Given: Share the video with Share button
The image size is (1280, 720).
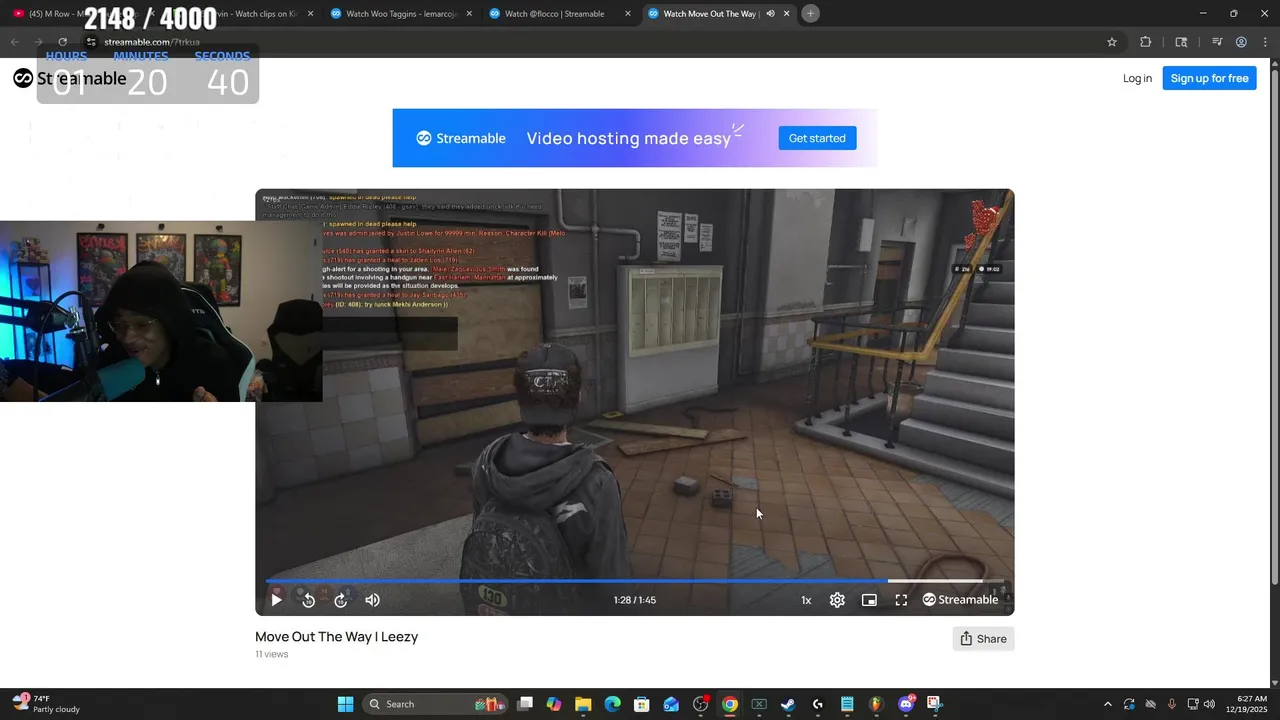Looking at the screenshot, I should click(x=983, y=639).
